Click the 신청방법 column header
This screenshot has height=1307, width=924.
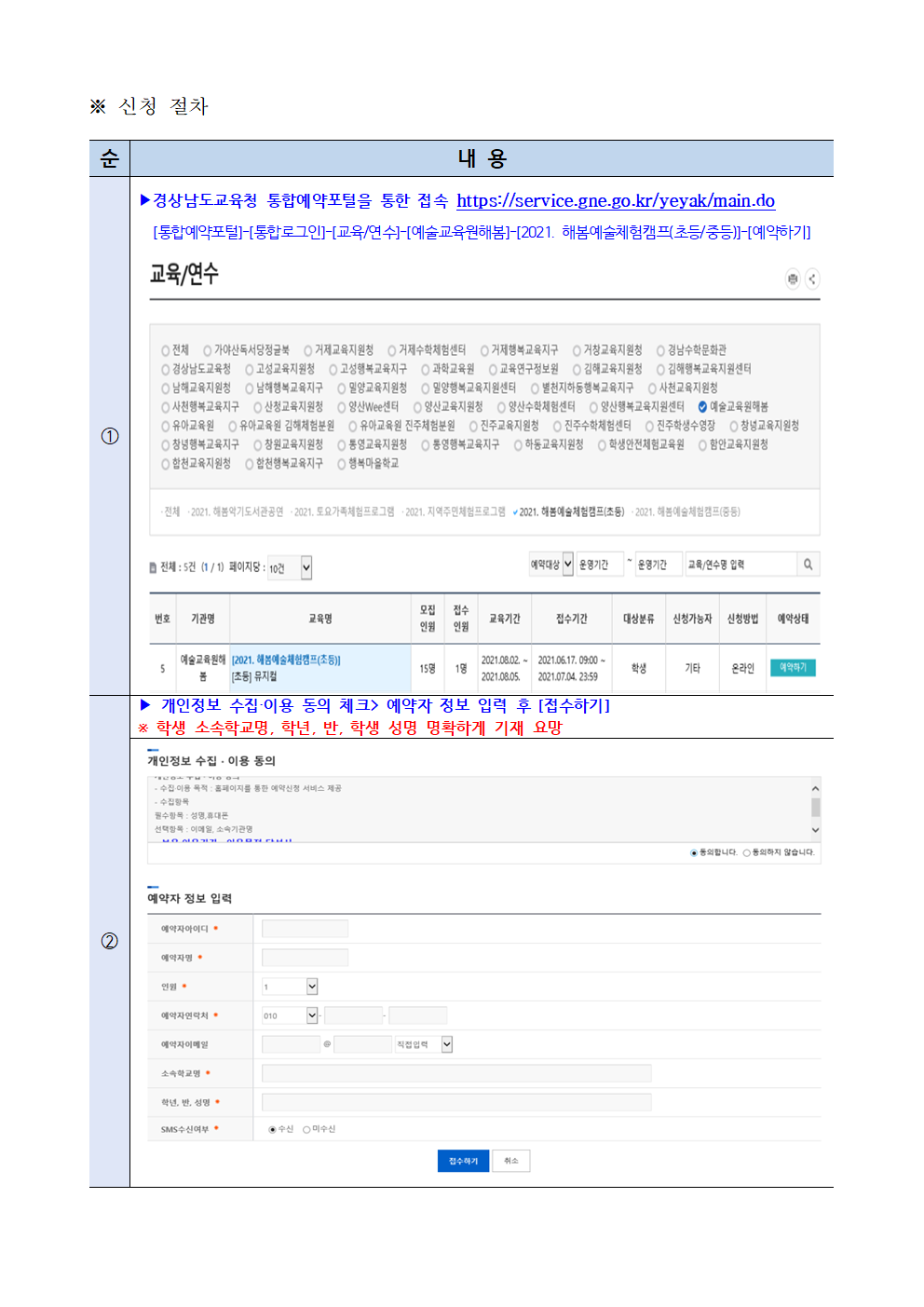pos(742,619)
